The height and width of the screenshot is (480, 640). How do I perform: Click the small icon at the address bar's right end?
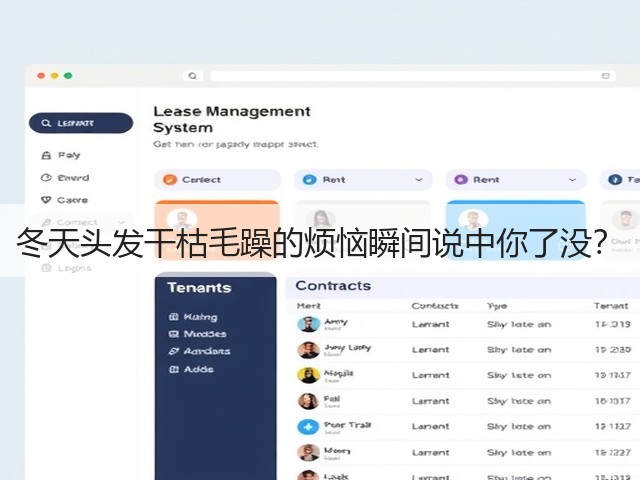point(606,76)
